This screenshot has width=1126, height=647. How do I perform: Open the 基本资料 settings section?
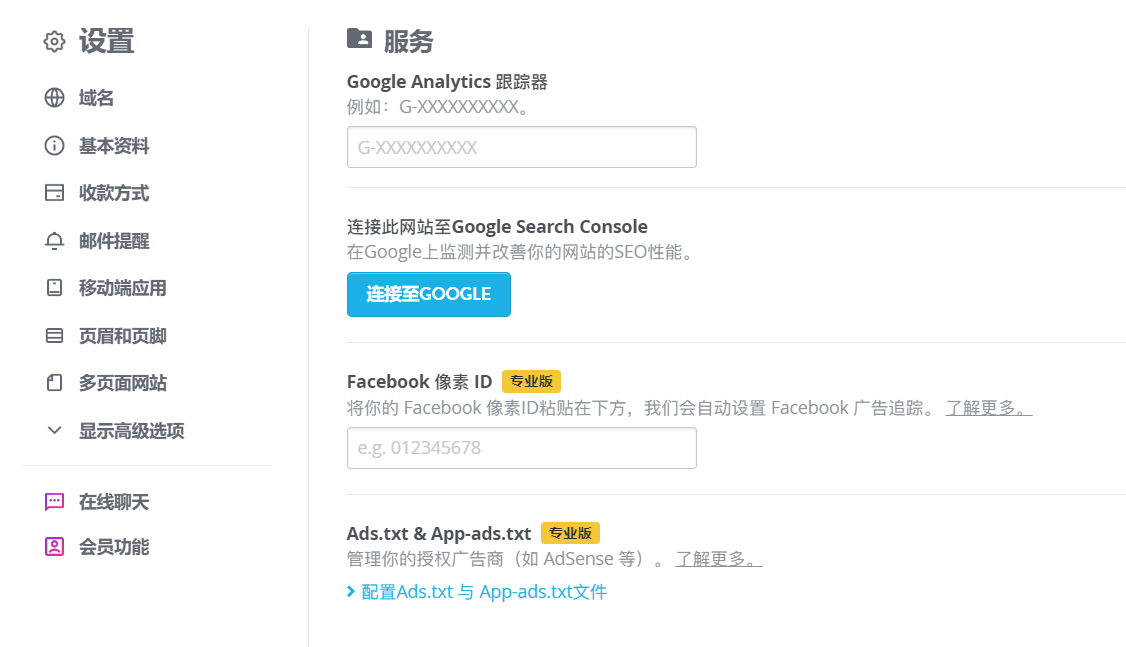point(113,146)
